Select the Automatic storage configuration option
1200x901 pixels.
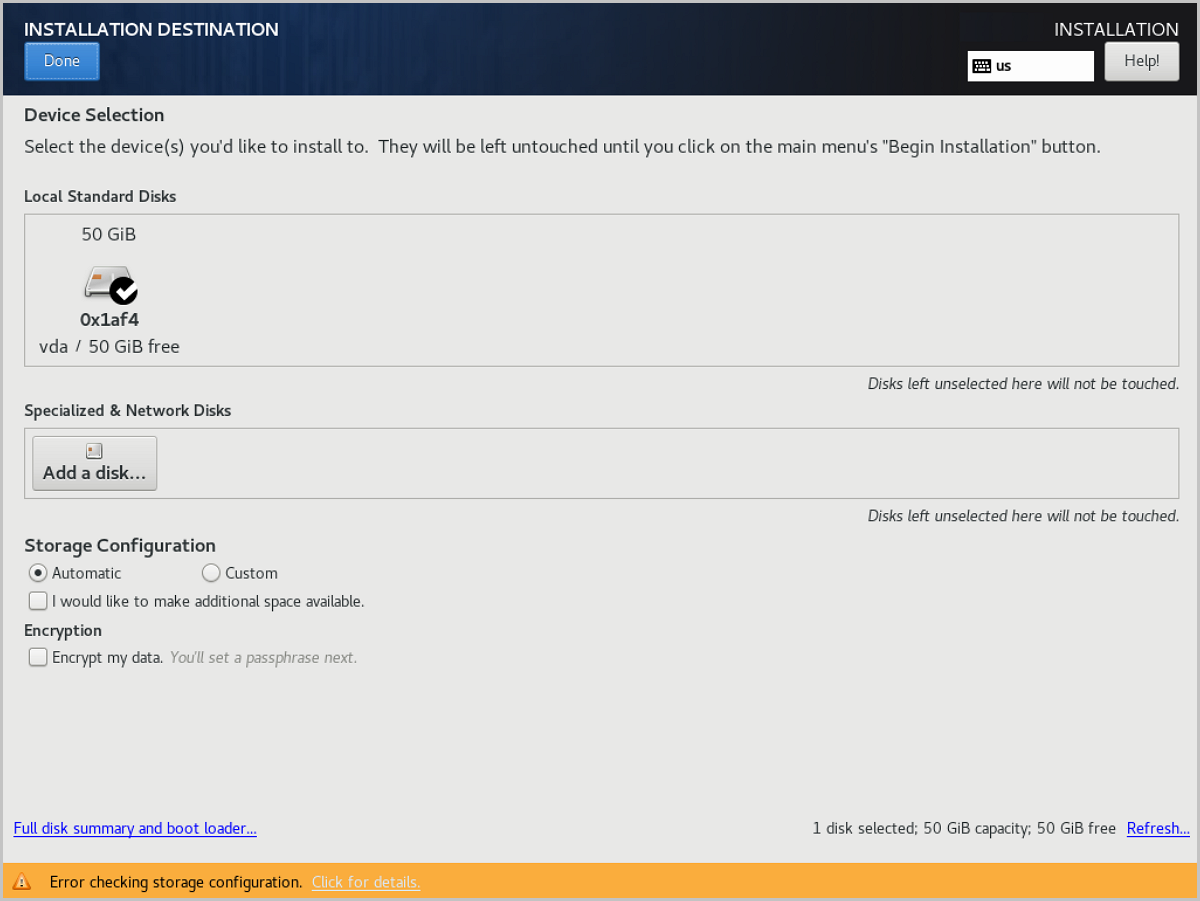pyautogui.click(x=37, y=572)
